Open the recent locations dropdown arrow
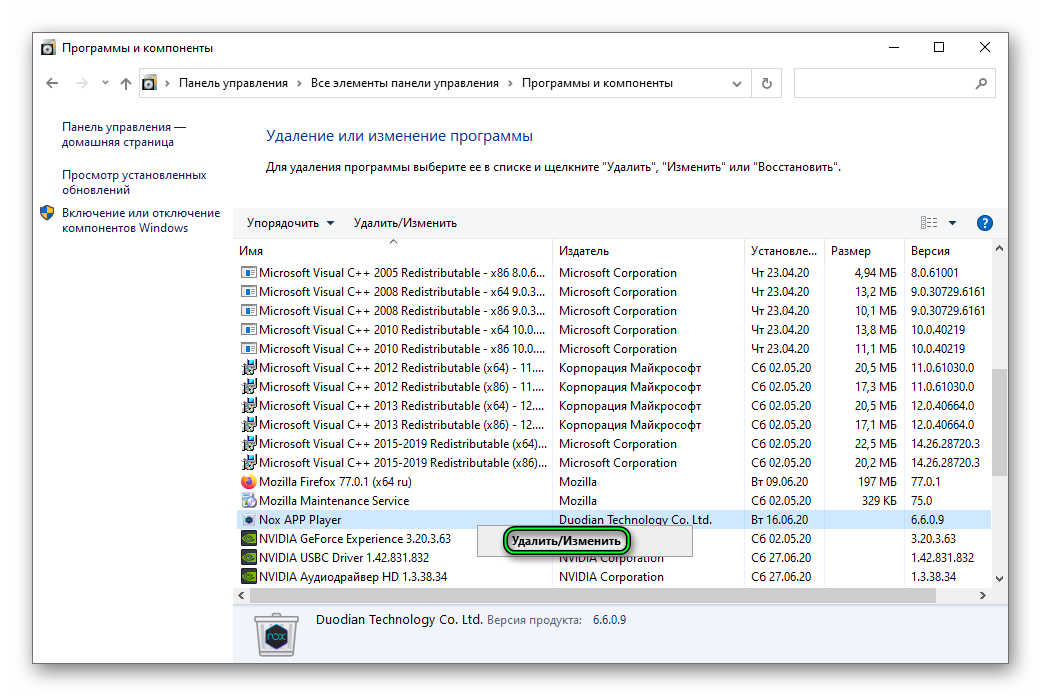Image resolution: width=1041 pixels, height=696 pixels. pos(105,83)
